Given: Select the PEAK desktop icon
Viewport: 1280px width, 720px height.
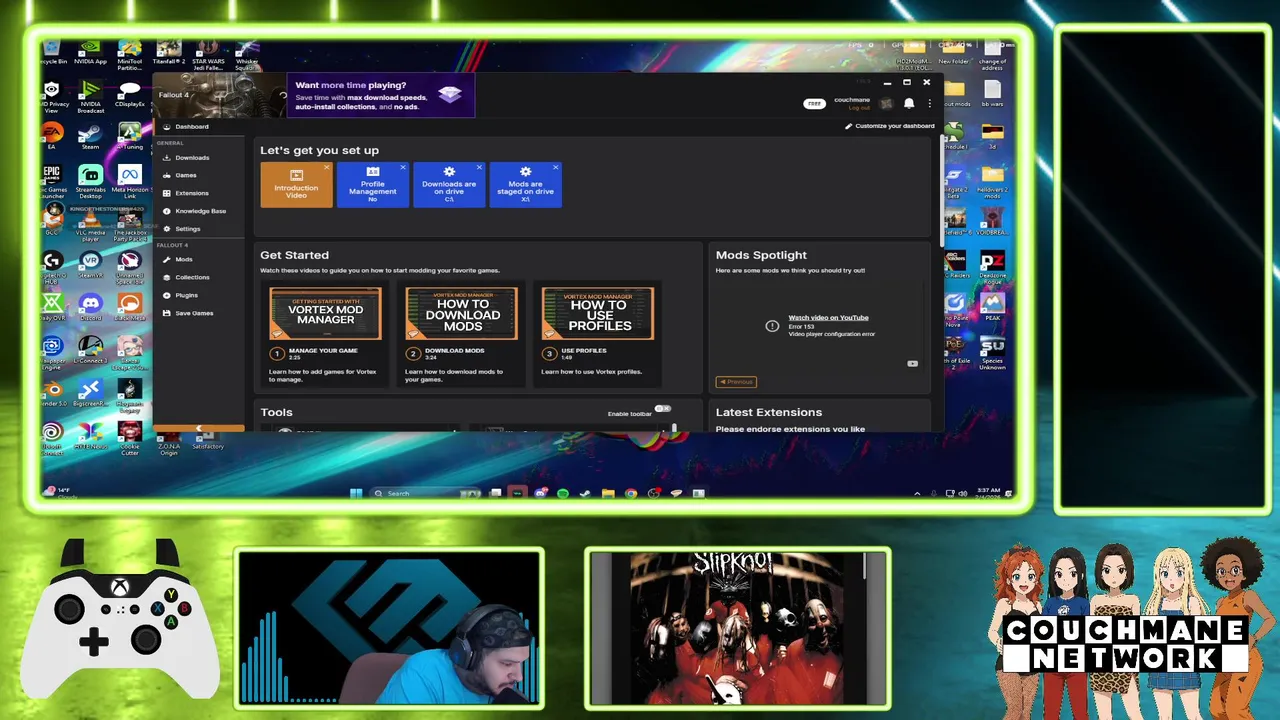Looking at the screenshot, I should (992, 306).
